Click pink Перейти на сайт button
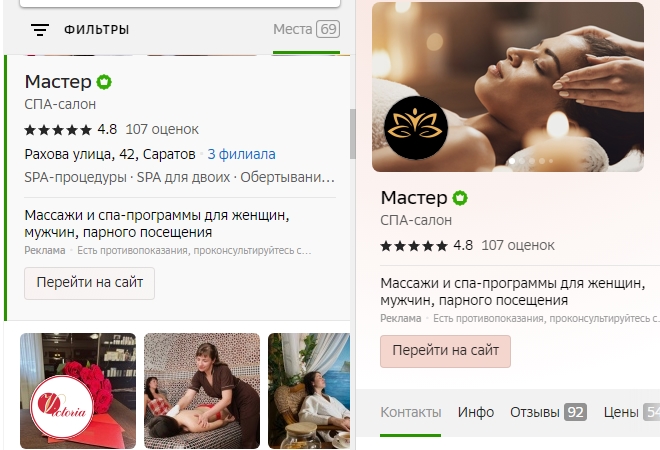The width and height of the screenshot is (660, 450). click(x=445, y=351)
